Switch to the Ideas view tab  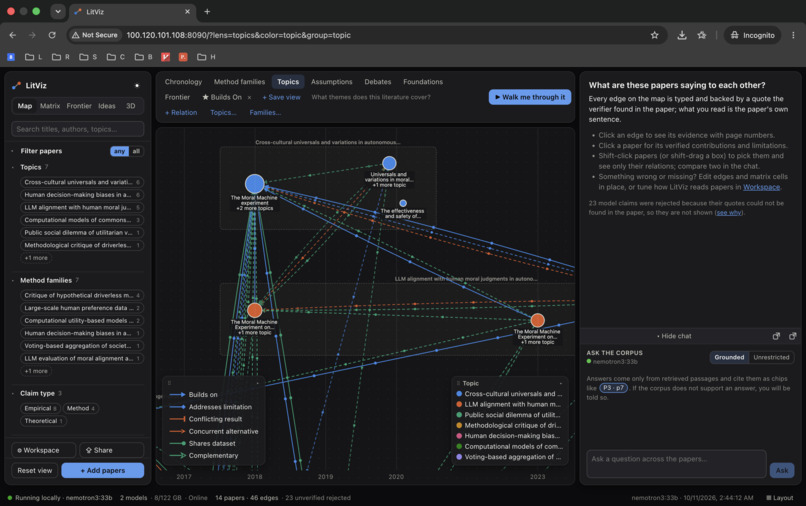tap(107, 106)
